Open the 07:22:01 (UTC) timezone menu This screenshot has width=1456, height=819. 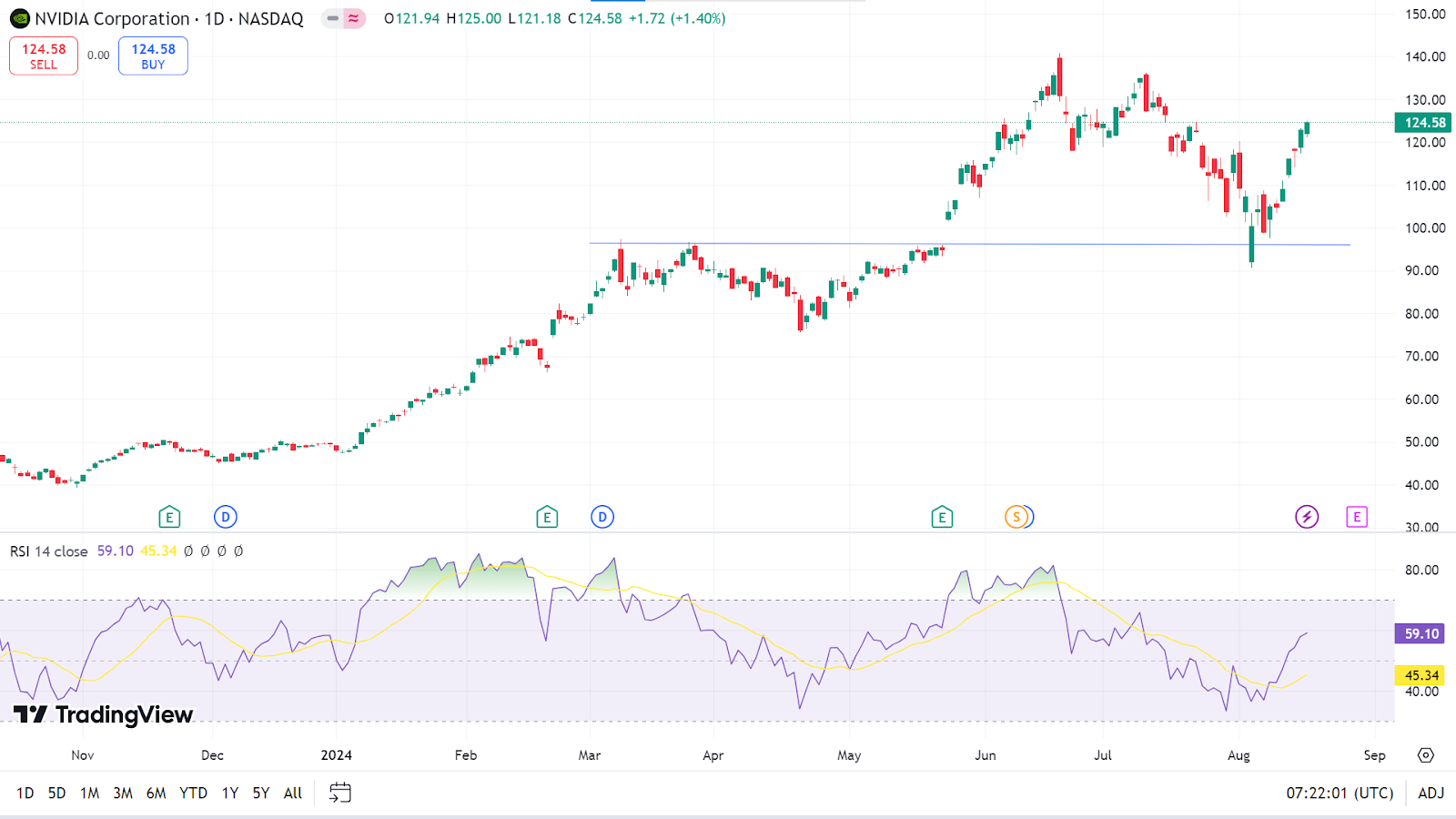tap(1340, 793)
